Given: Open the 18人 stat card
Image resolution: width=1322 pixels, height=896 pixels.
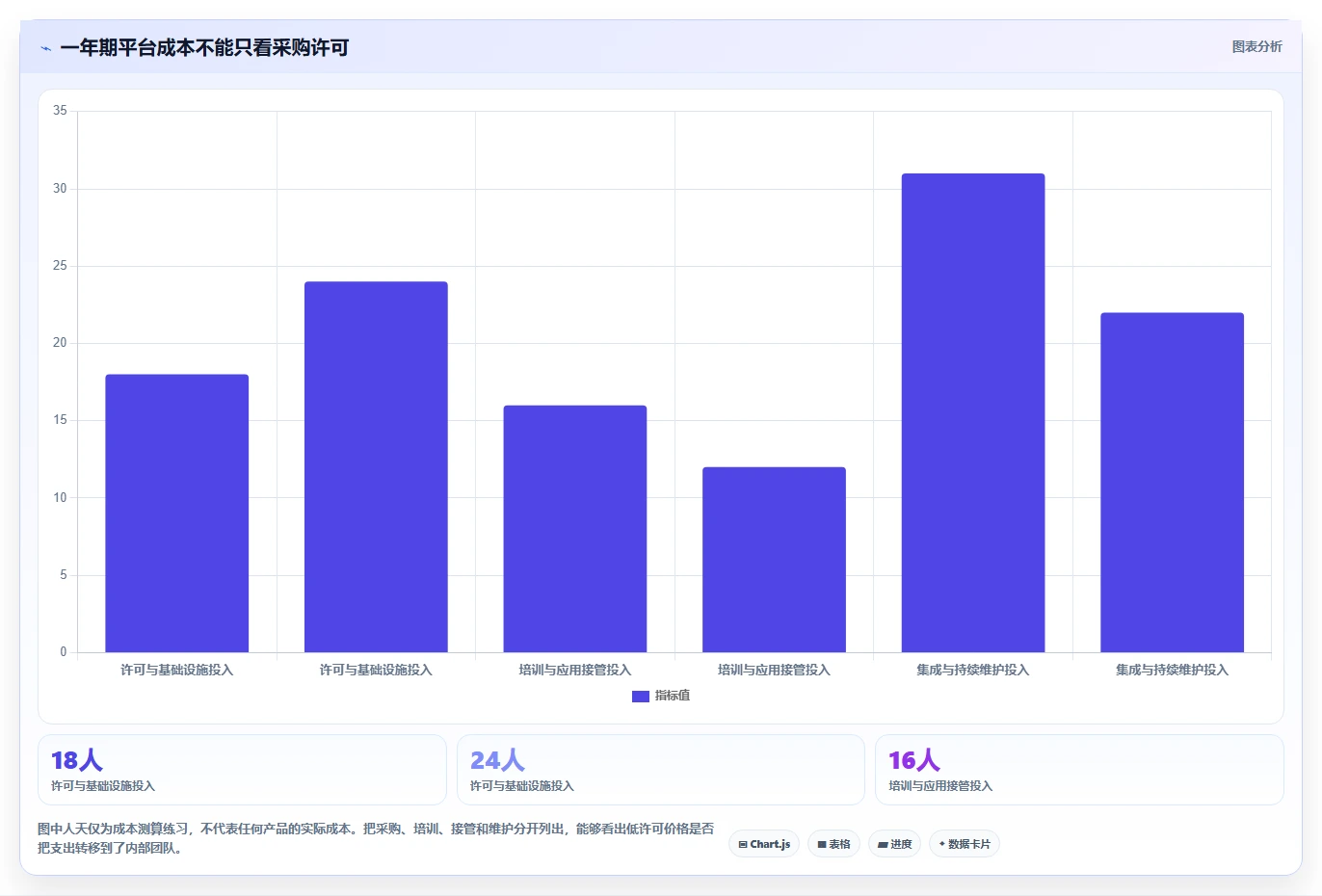Looking at the screenshot, I should pos(242,770).
